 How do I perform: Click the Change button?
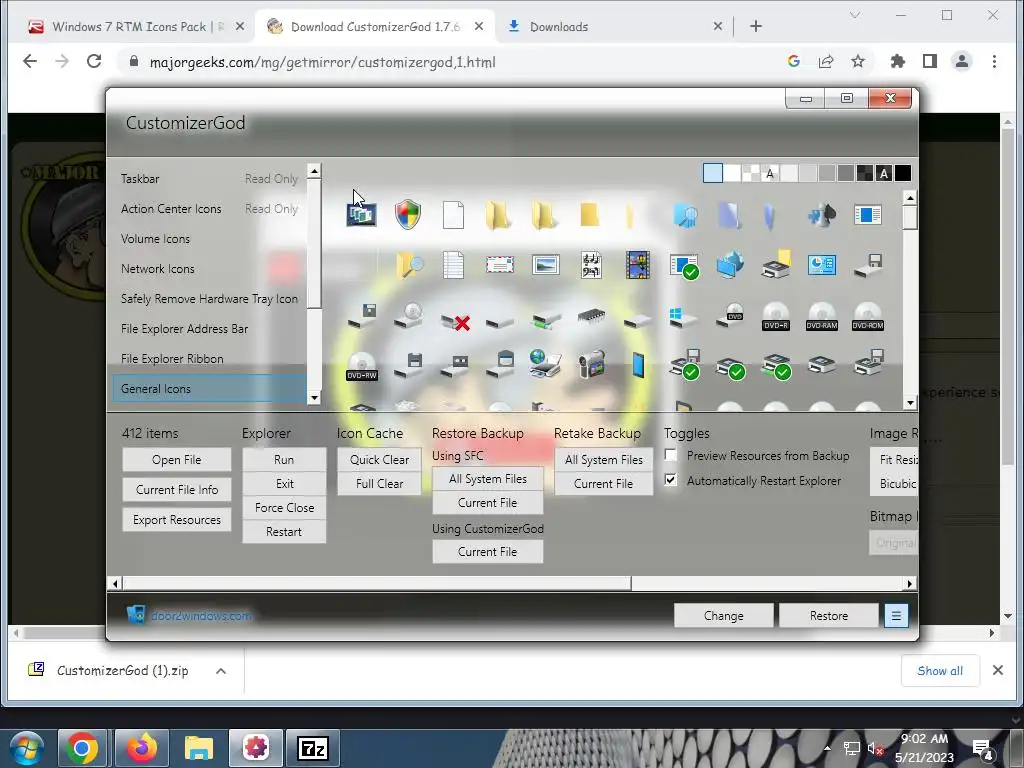pyautogui.click(x=724, y=616)
